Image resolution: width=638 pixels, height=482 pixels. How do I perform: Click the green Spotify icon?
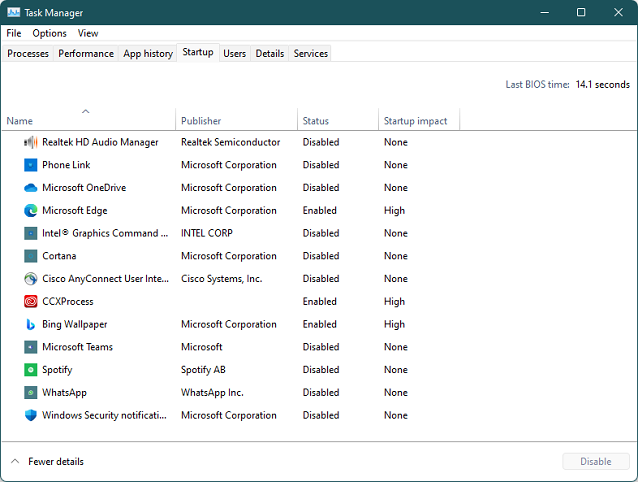tap(31, 370)
